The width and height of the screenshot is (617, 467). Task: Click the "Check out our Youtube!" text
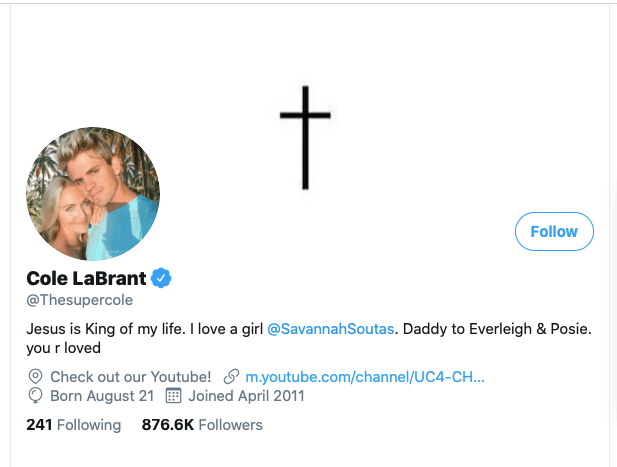pos(130,377)
